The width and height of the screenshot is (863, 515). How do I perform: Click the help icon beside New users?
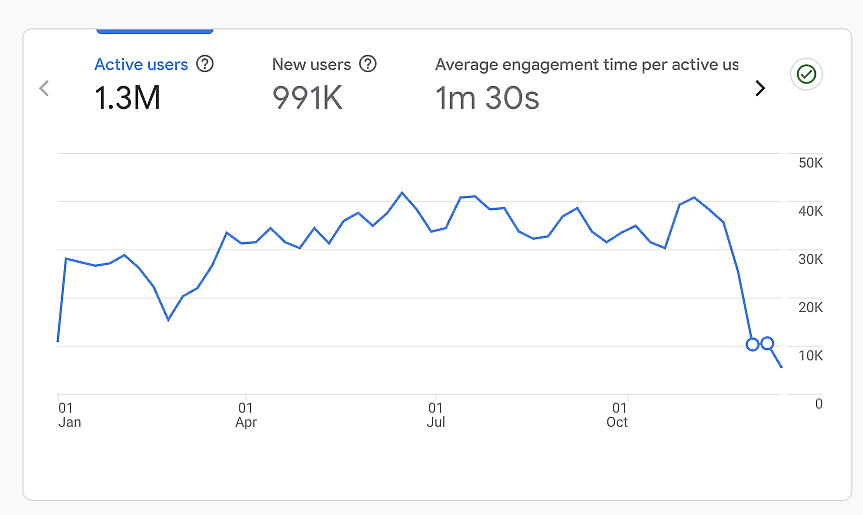368,64
